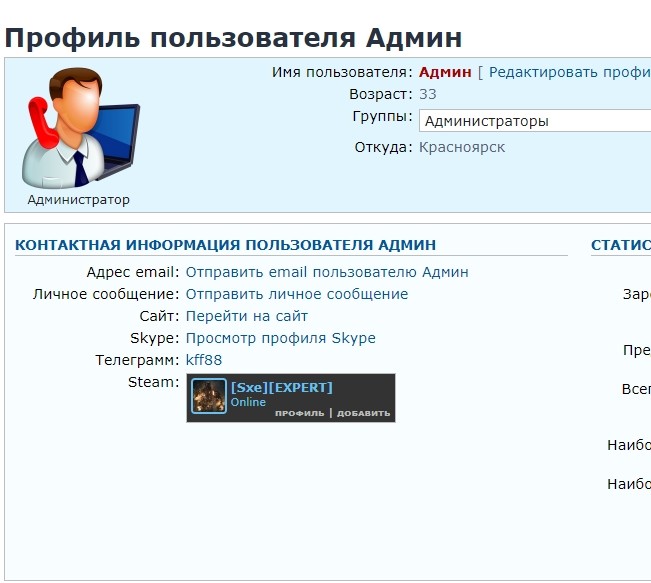This screenshot has height=583, width=651.
Task: Click the Steam avatar icon
Action: pyautogui.click(x=209, y=397)
